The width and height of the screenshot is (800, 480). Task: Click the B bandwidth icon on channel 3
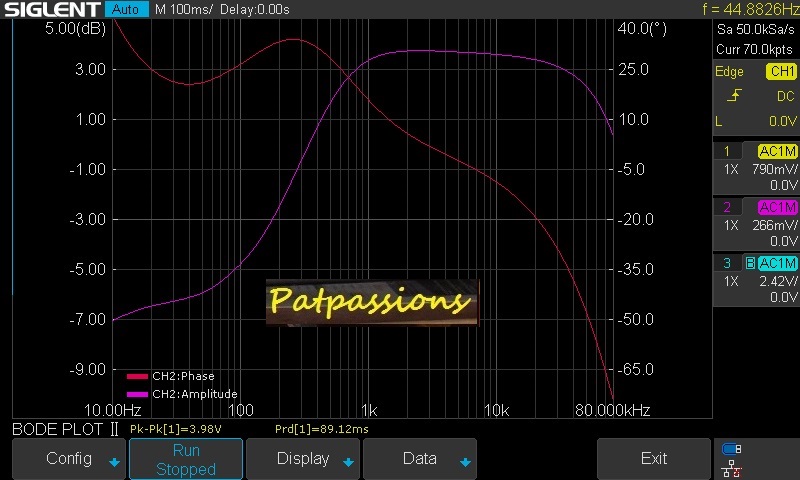point(749,263)
